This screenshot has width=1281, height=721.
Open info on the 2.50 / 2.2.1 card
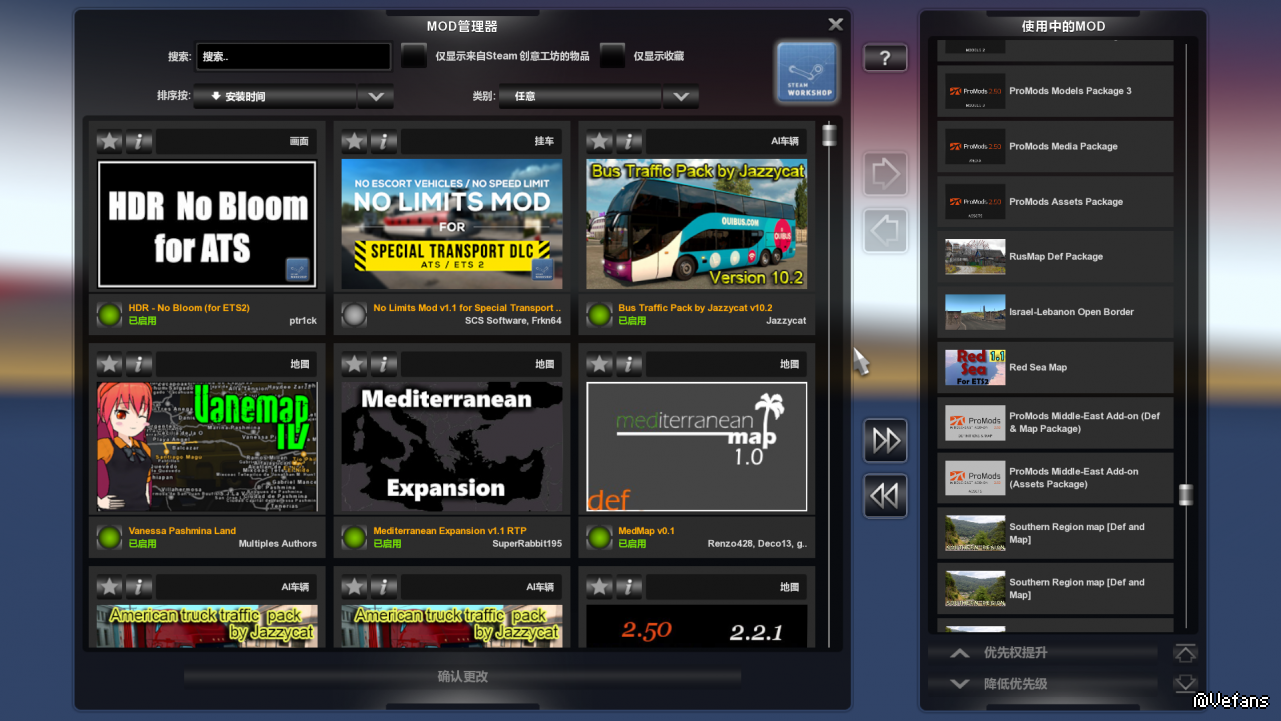pyautogui.click(x=629, y=587)
